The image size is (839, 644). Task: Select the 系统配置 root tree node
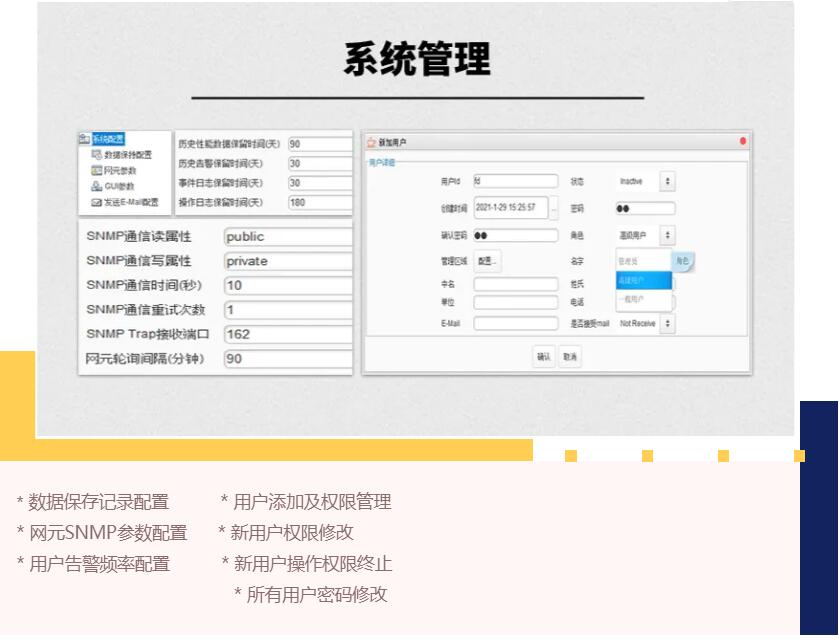click(108, 140)
